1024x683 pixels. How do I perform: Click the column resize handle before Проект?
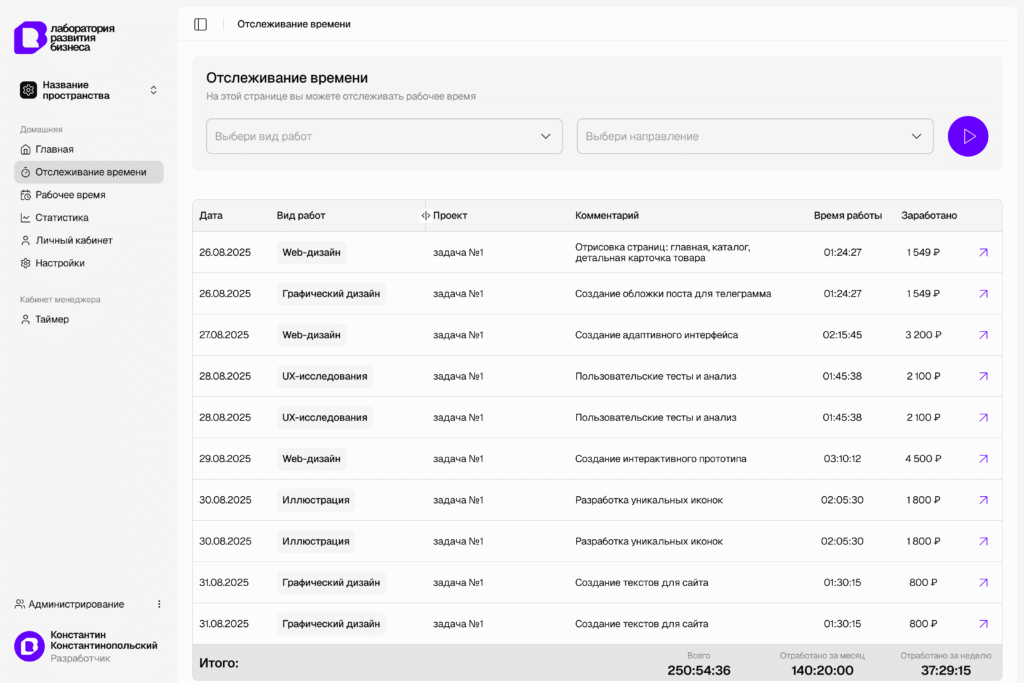(425, 216)
